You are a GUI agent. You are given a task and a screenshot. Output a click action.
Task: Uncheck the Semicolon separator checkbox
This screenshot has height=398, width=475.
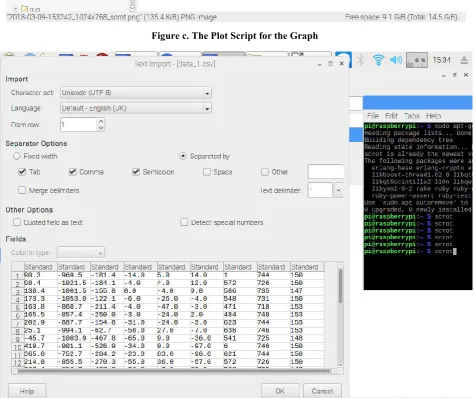136,172
